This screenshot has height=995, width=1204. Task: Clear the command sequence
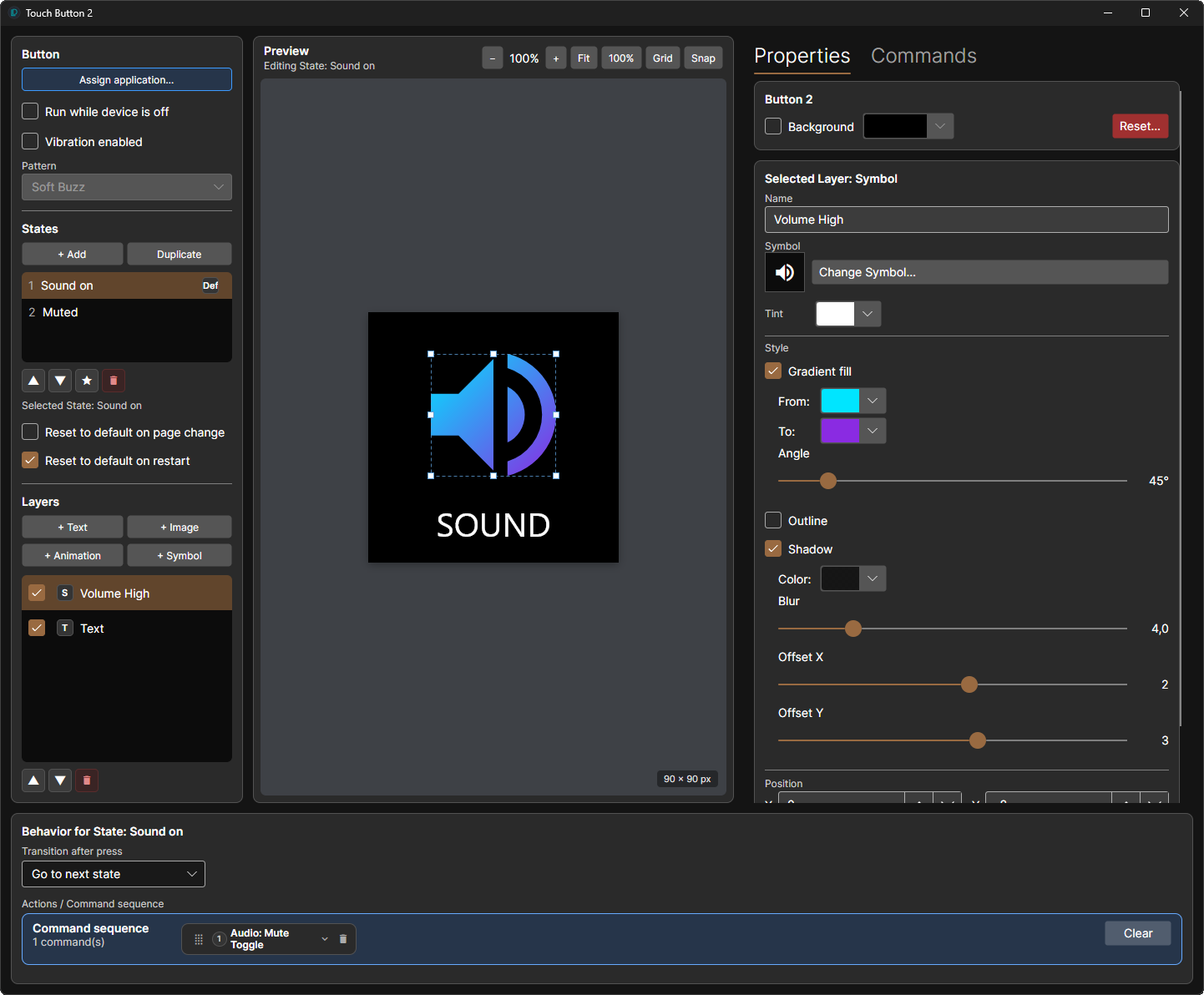point(1138,933)
